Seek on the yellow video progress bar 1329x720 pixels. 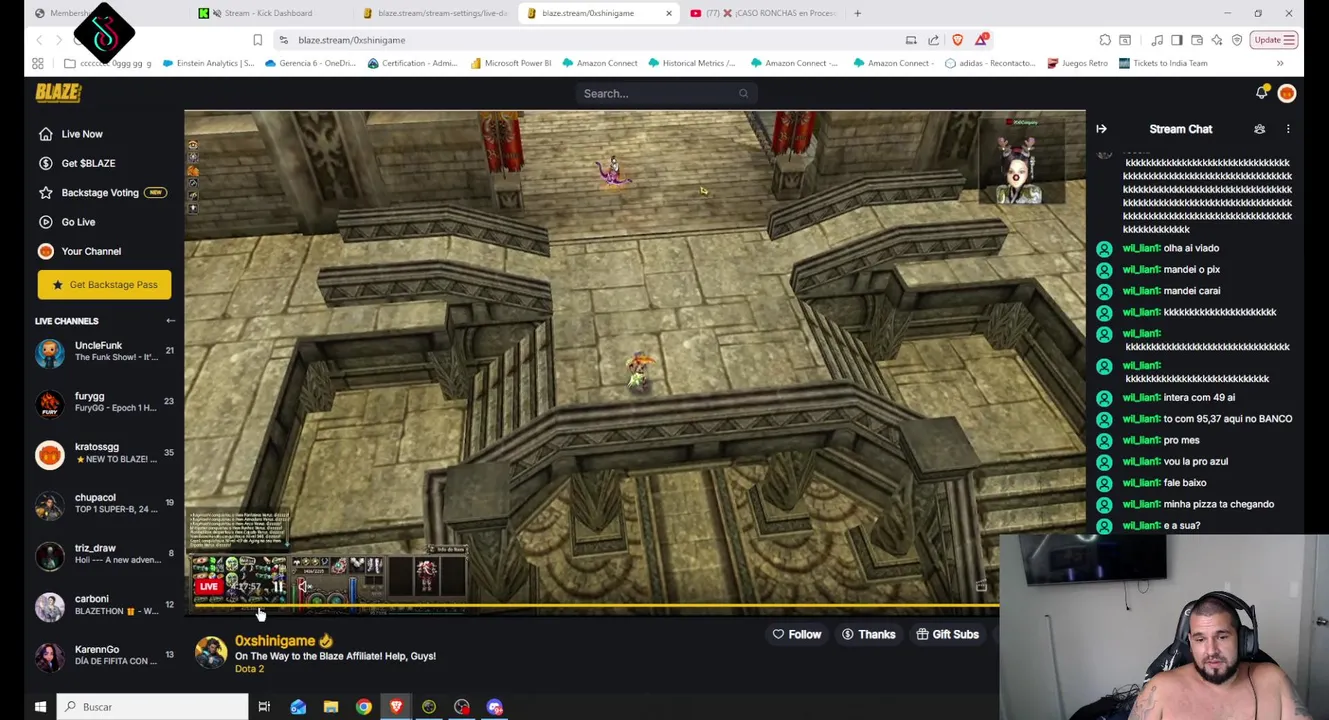[x=596, y=606]
